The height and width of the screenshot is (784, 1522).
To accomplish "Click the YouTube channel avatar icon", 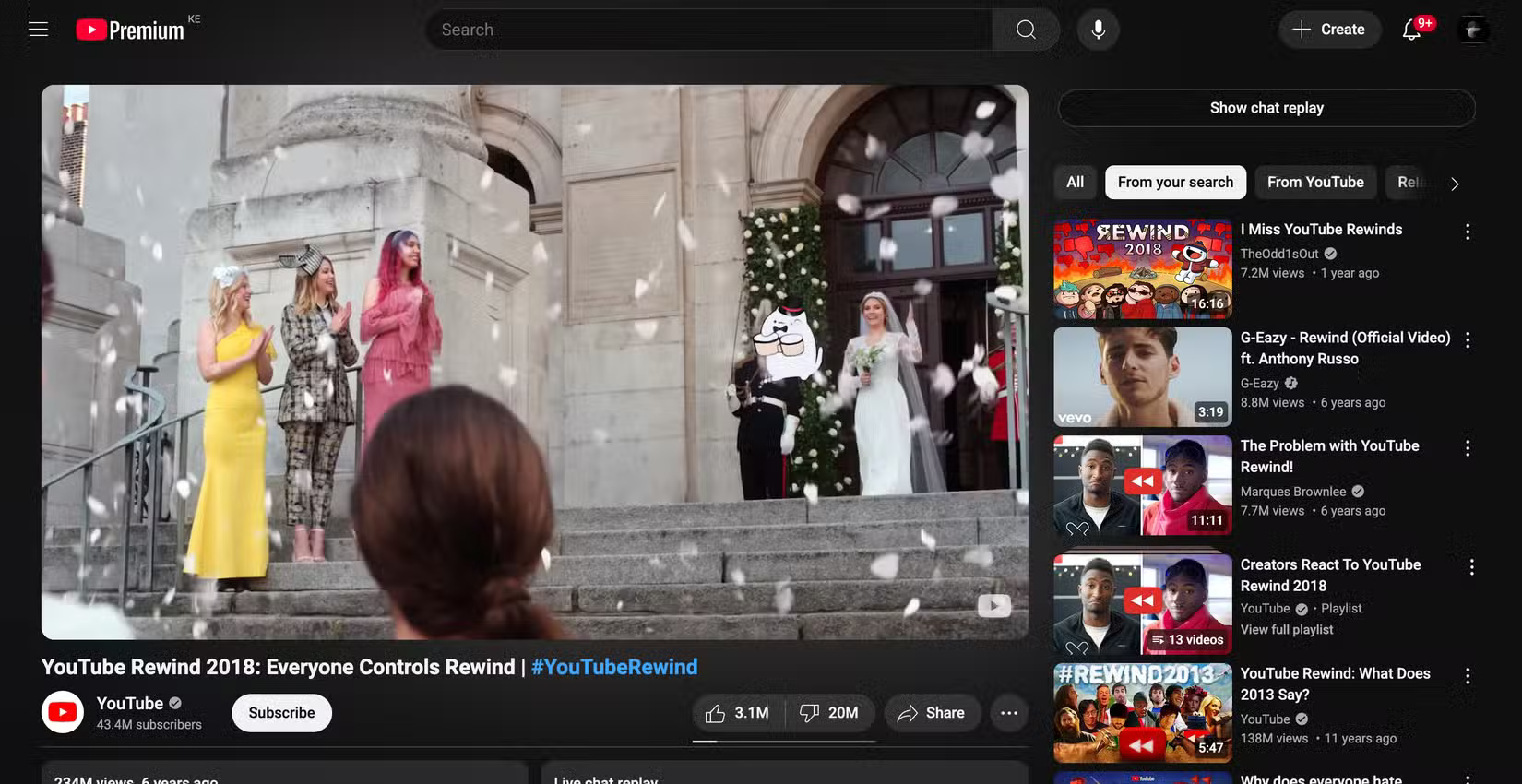I will tap(63, 712).
